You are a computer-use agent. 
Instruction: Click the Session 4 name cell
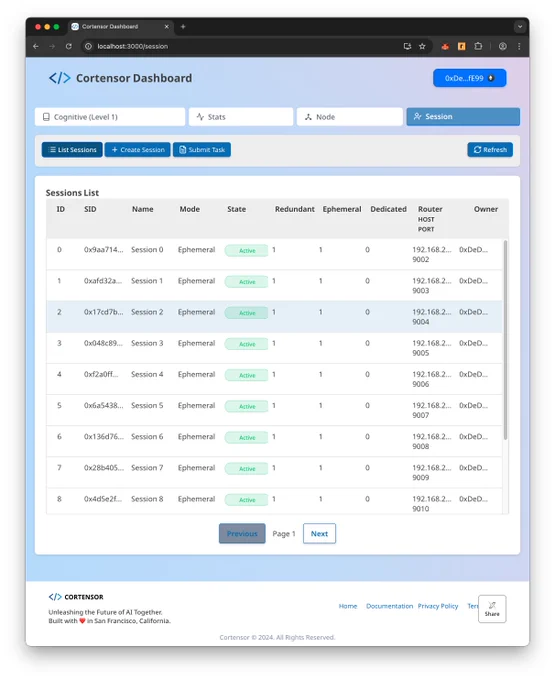pos(147,375)
